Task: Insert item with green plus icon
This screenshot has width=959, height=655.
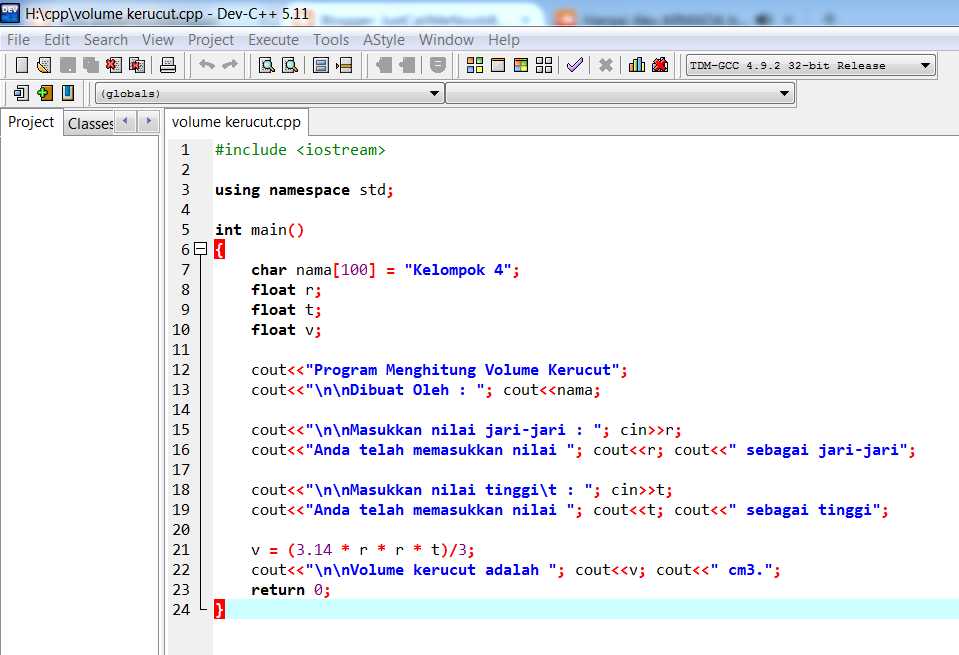Action: pyautogui.click(x=44, y=93)
